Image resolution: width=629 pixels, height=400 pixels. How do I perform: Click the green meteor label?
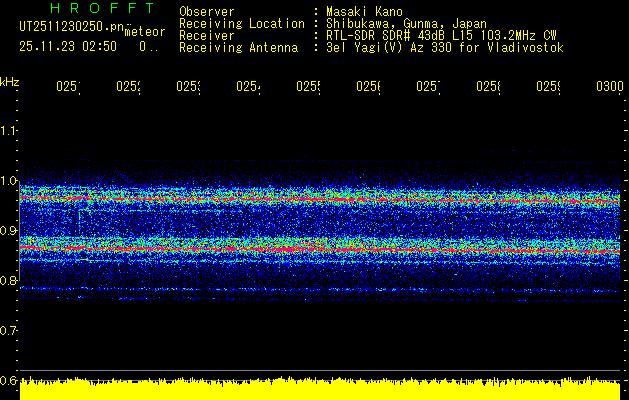click(x=145, y=31)
